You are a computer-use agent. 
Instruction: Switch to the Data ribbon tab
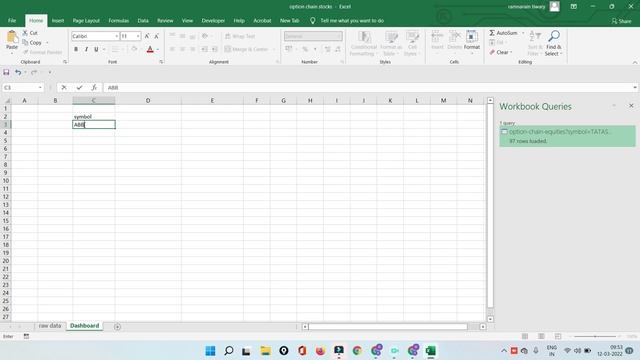tap(143, 20)
